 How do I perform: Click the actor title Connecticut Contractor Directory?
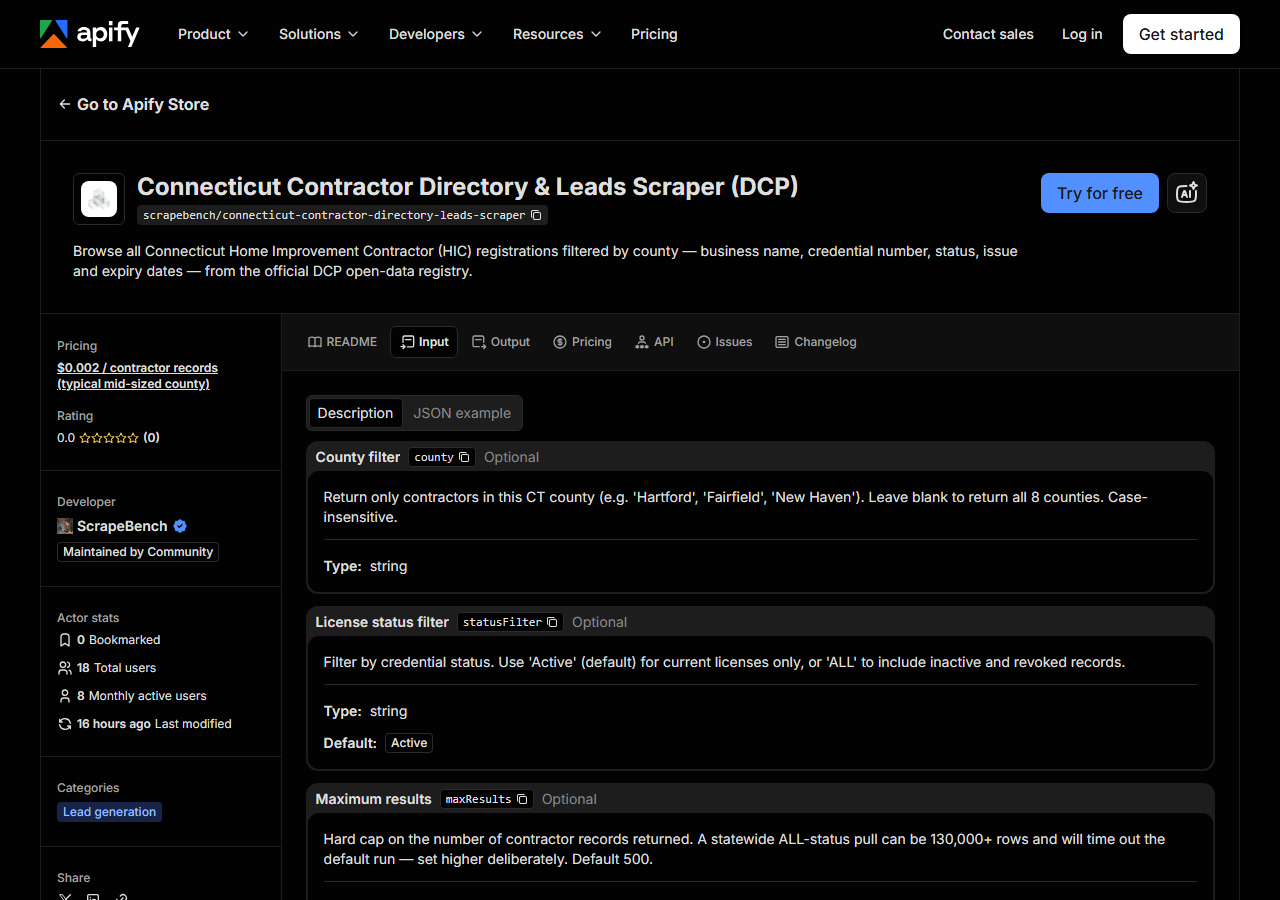[467, 187]
